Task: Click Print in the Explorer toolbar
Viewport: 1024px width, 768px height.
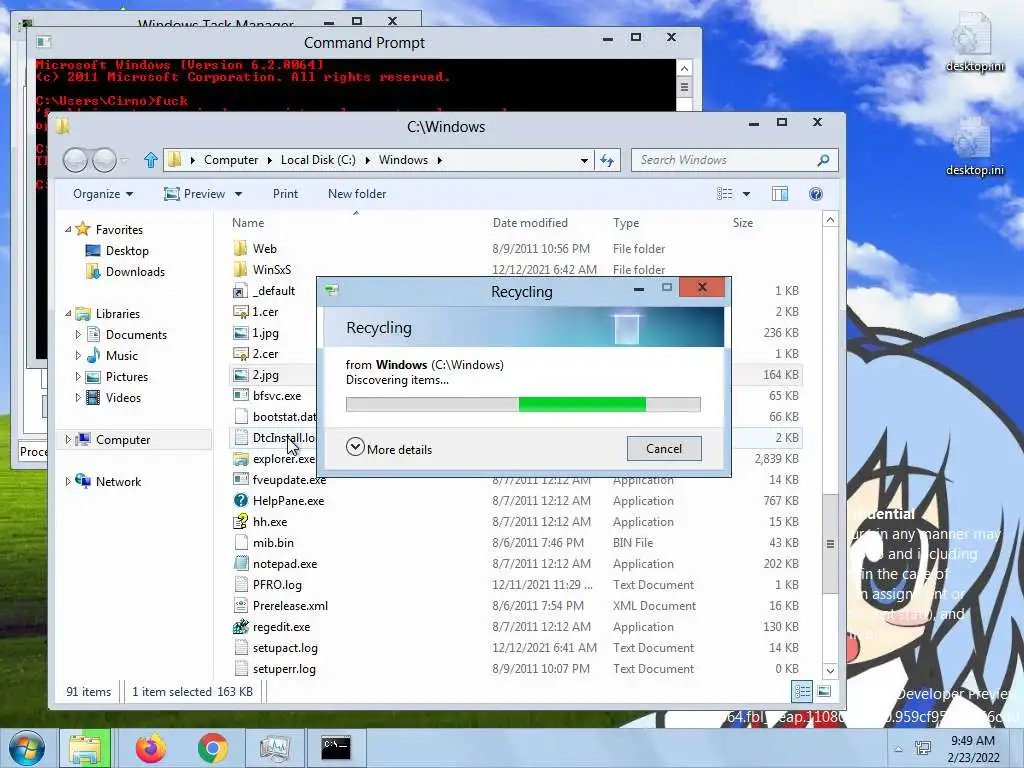Action: 285,194
